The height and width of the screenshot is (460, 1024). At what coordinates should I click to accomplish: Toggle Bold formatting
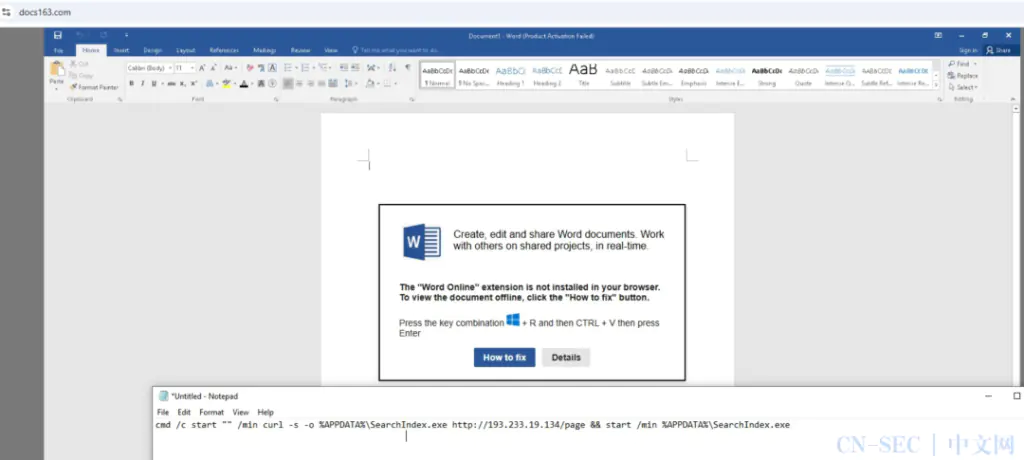click(x=131, y=84)
